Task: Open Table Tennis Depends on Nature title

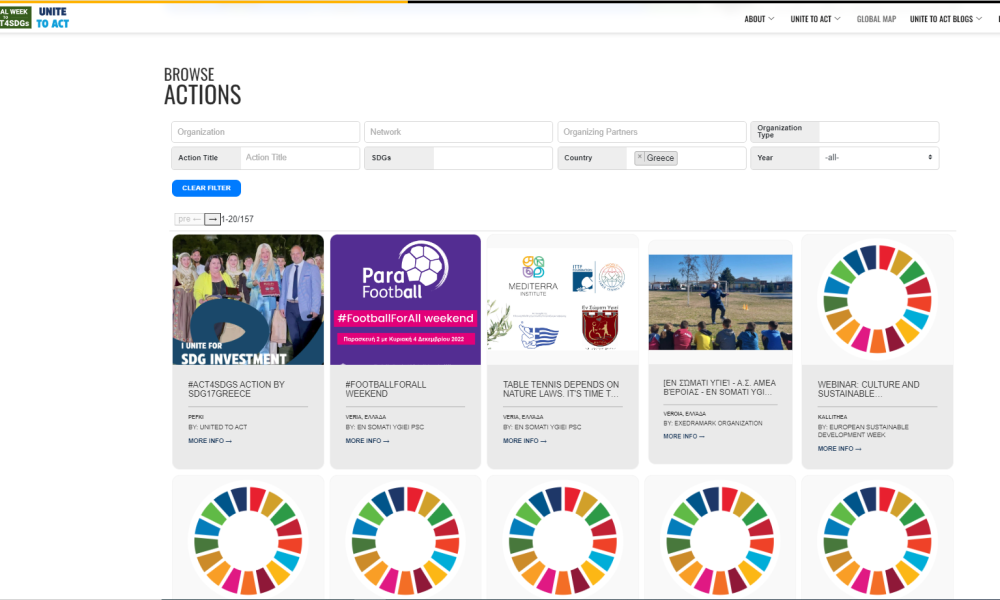Action: coord(561,389)
